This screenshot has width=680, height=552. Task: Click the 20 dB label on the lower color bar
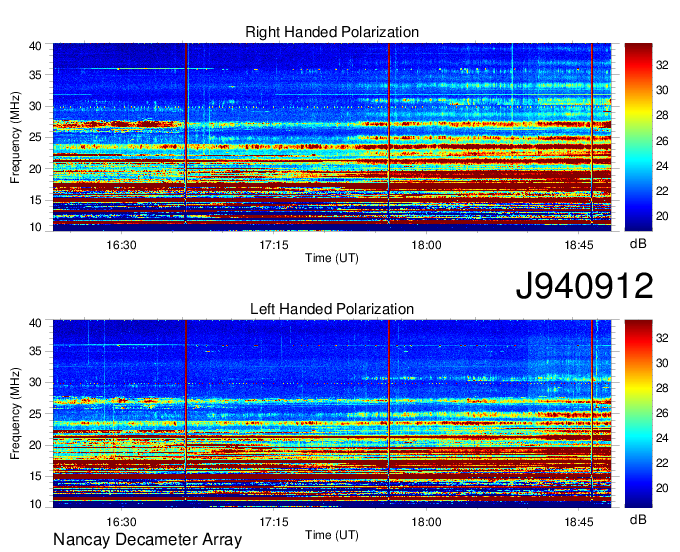pyautogui.click(x=662, y=488)
